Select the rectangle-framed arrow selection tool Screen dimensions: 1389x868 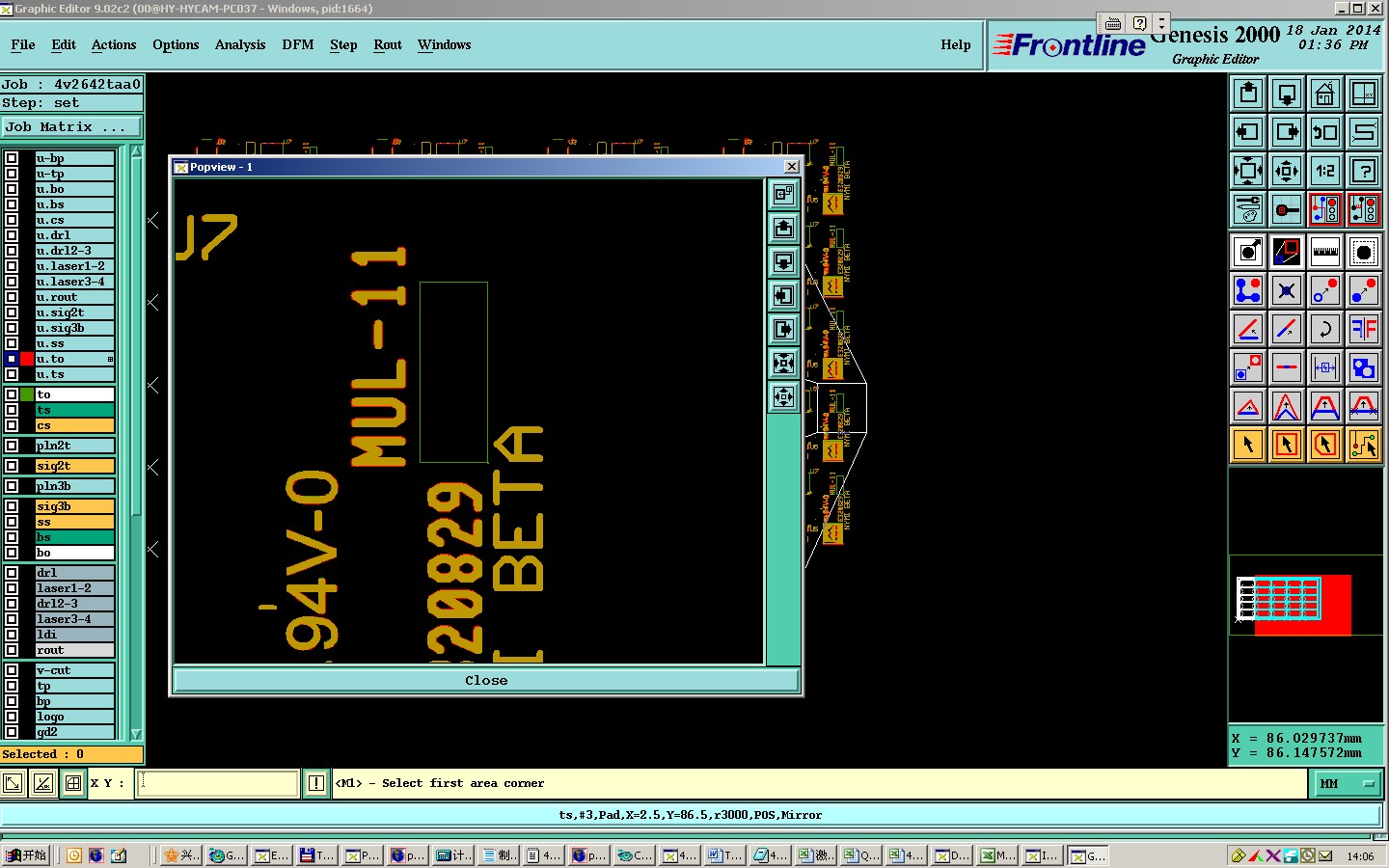pyautogui.click(x=1287, y=445)
